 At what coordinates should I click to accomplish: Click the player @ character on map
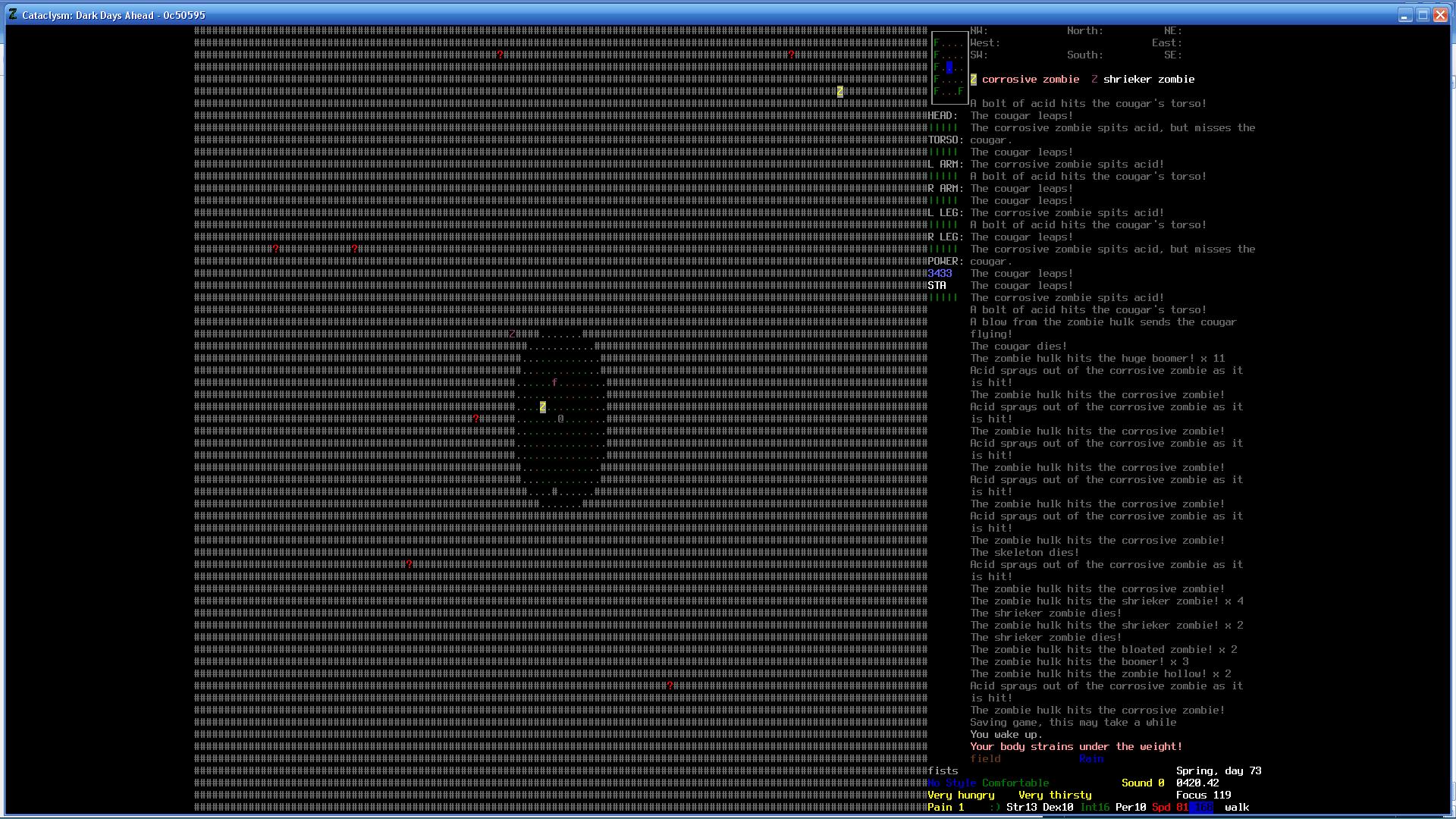561,419
